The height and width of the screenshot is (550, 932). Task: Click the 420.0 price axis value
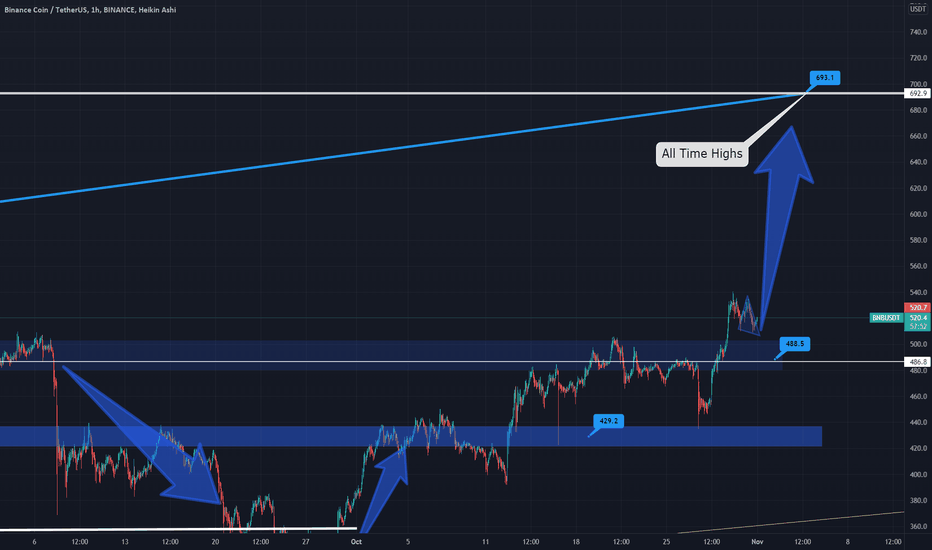[918, 448]
